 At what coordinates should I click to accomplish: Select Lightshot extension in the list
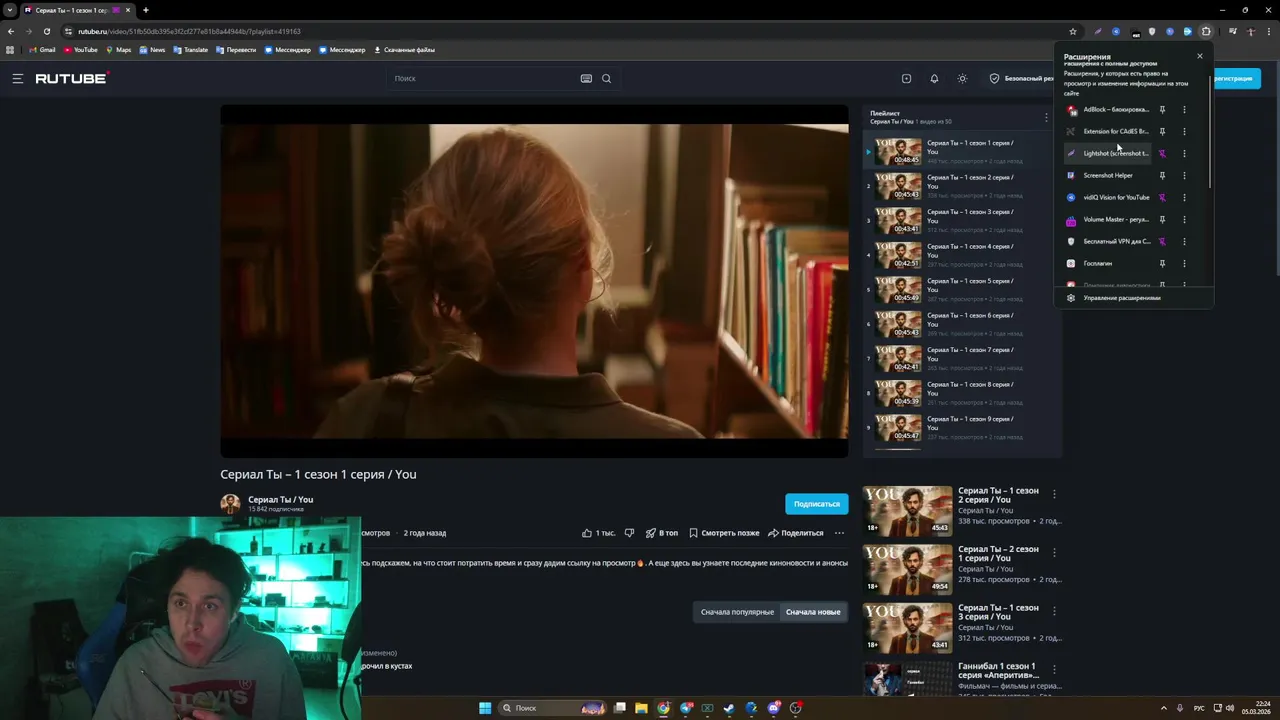tap(1107, 154)
